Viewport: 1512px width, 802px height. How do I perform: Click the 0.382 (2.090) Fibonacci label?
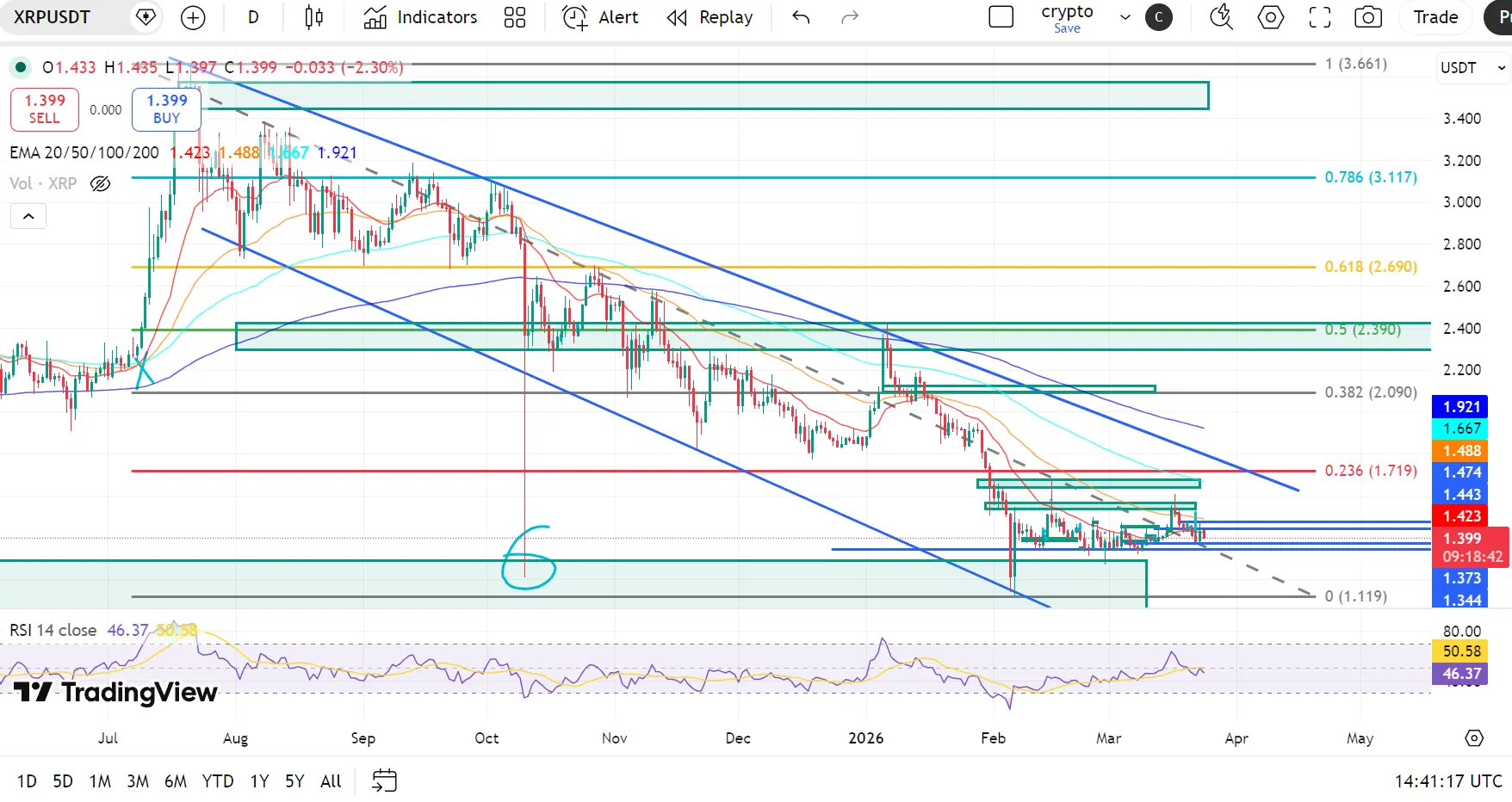click(x=1371, y=392)
